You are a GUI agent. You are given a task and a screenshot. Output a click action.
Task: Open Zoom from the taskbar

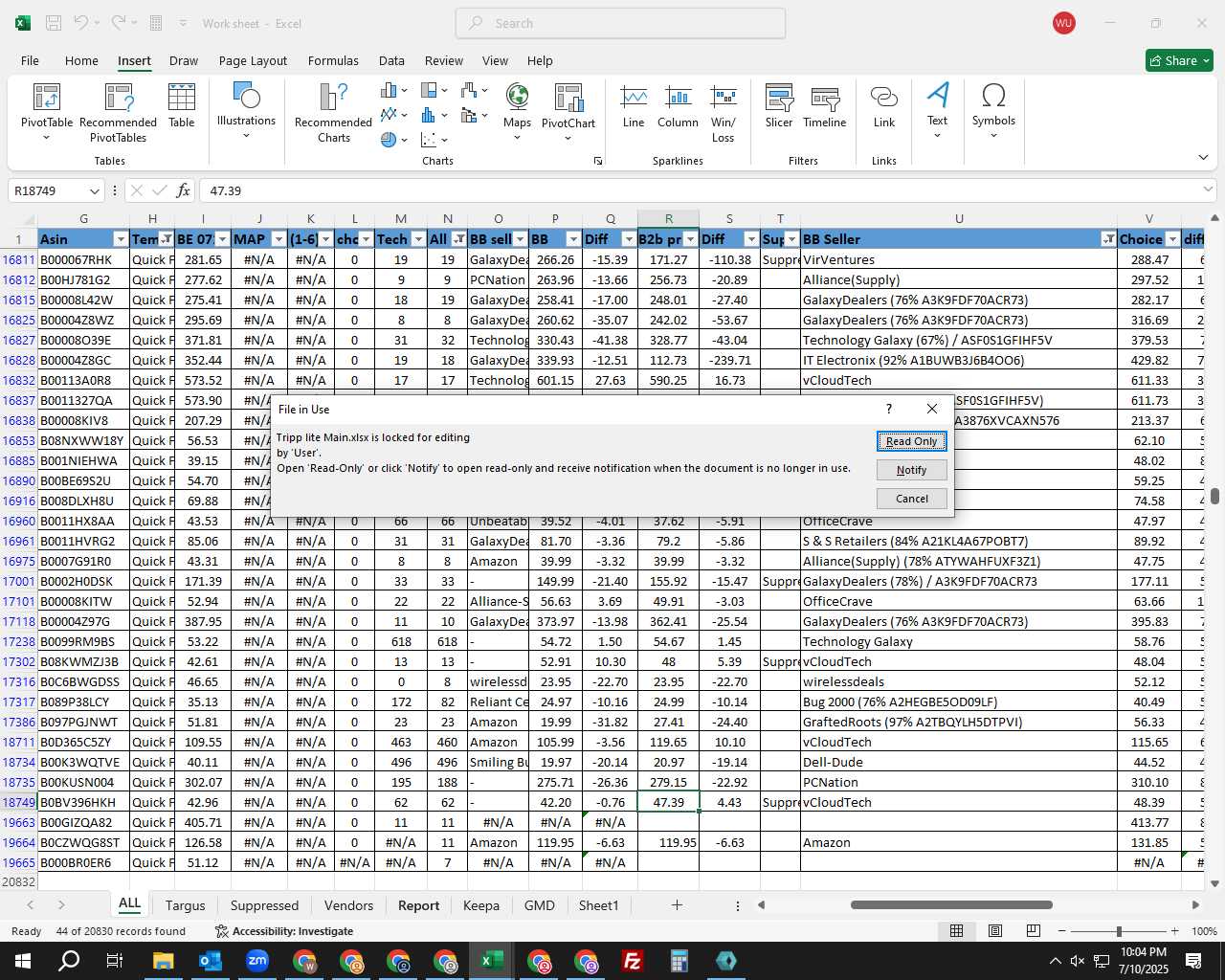tap(257, 961)
